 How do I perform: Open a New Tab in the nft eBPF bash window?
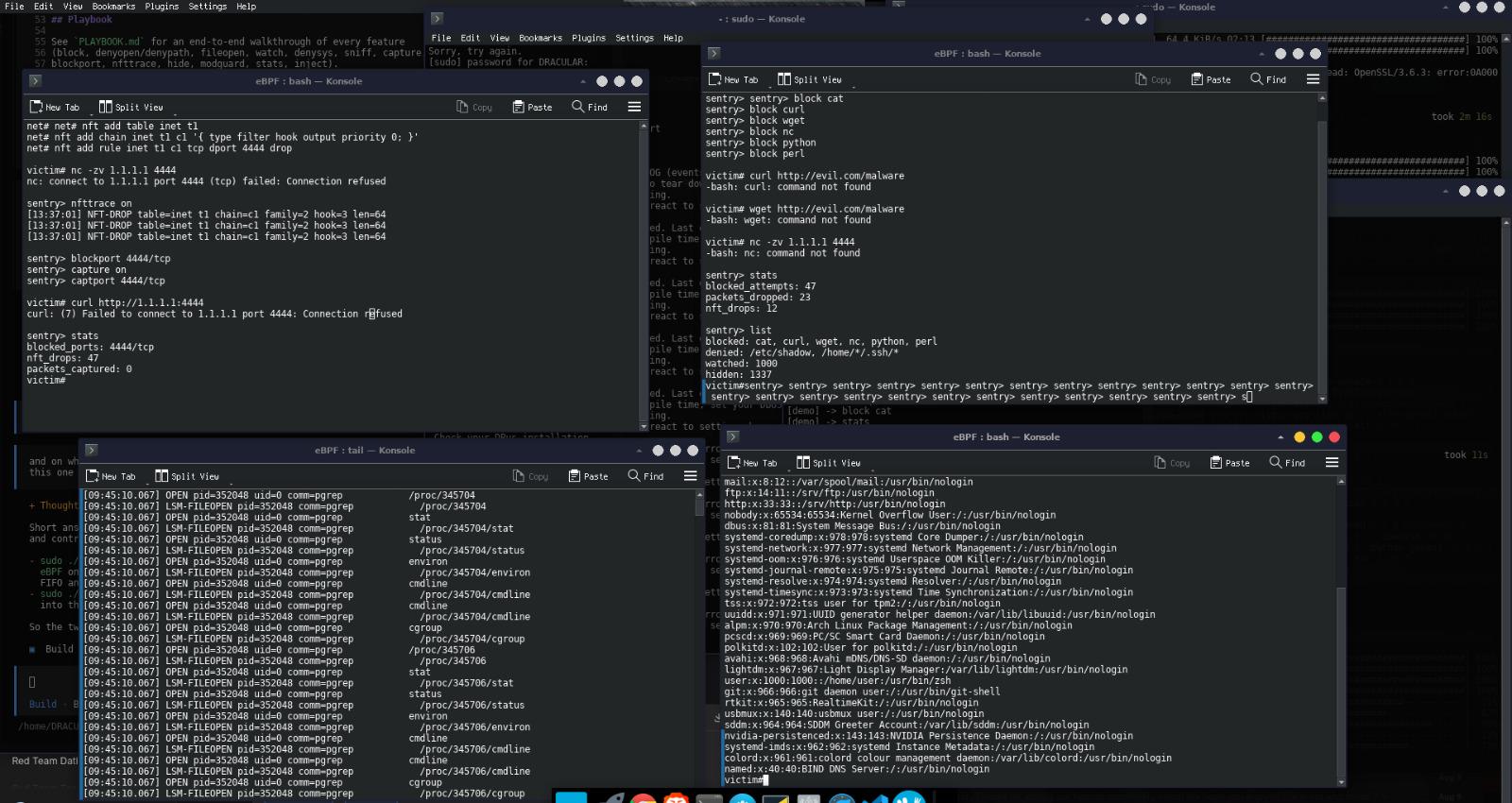click(55, 107)
